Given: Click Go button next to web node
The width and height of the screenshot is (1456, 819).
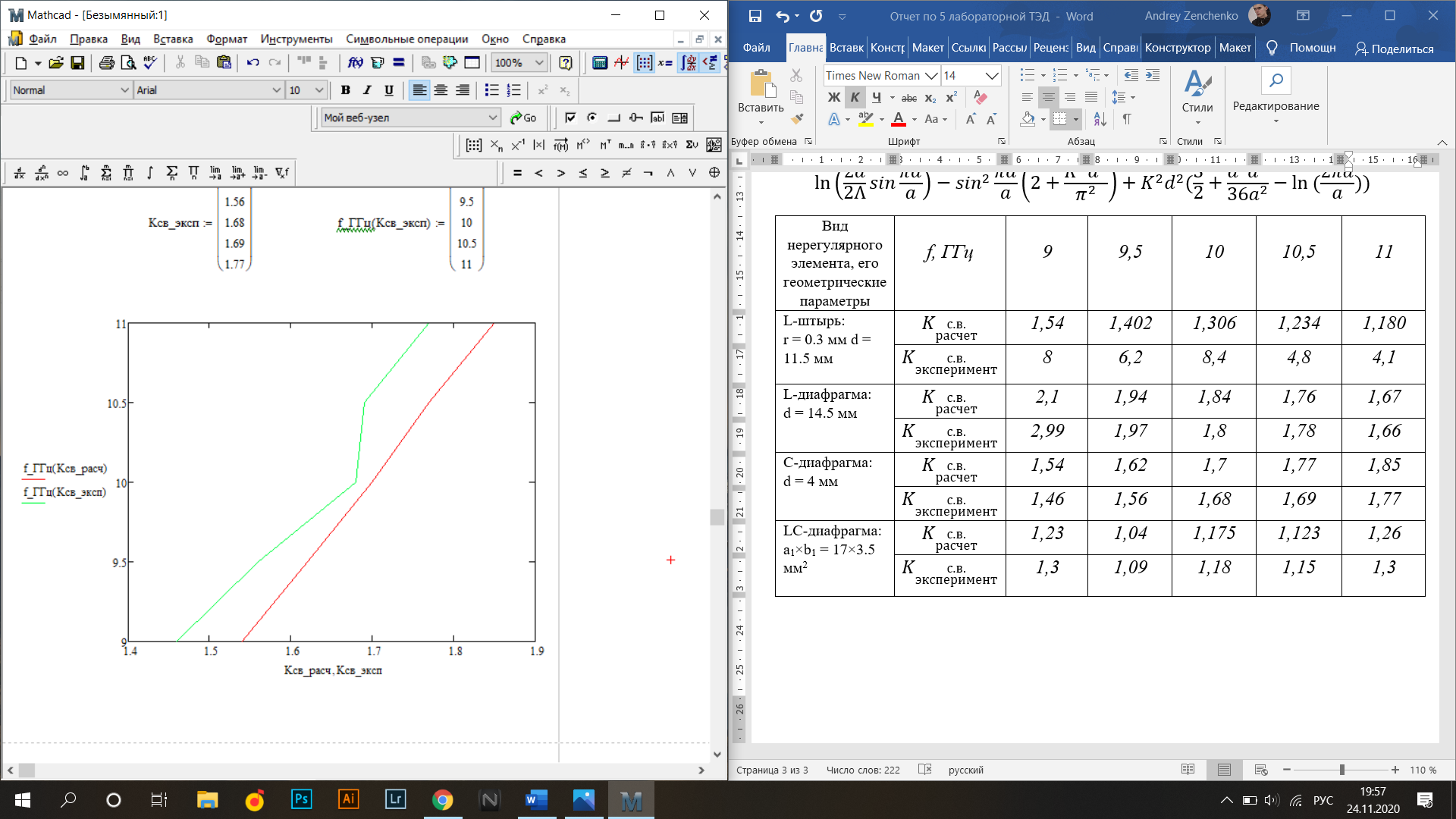Looking at the screenshot, I should (523, 118).
